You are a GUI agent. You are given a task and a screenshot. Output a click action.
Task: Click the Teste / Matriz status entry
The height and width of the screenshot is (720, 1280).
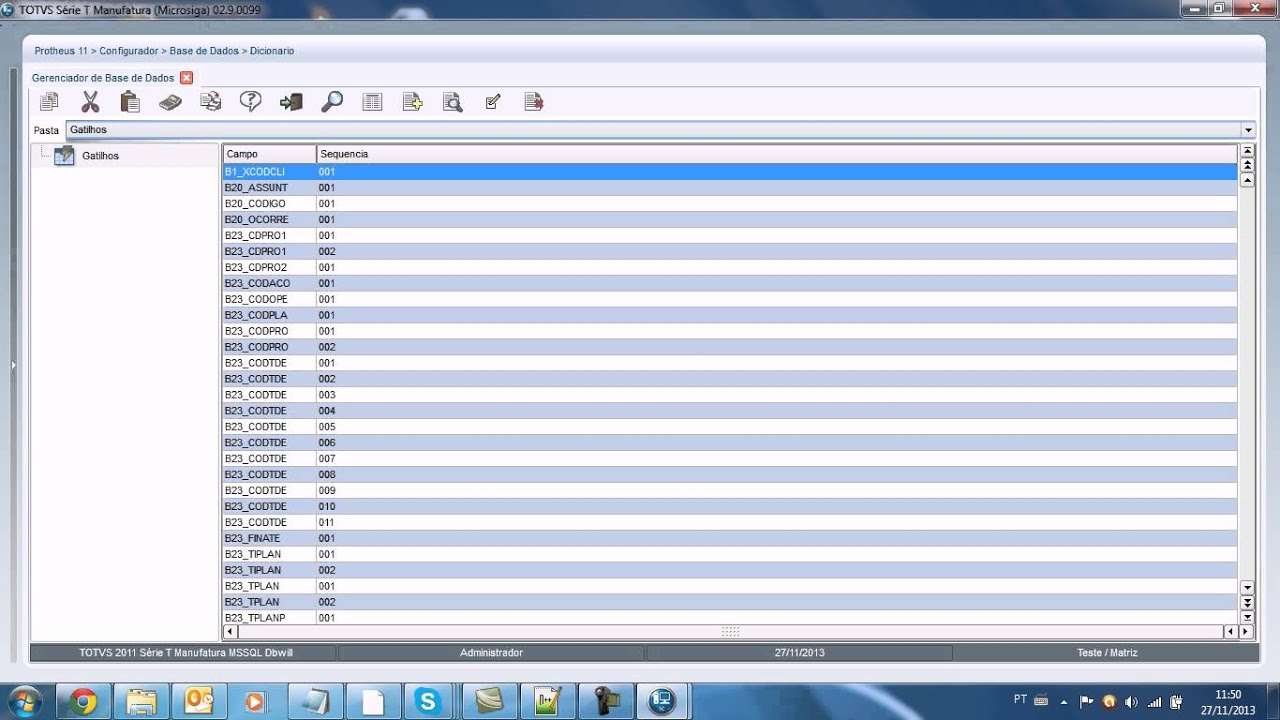1106,653
